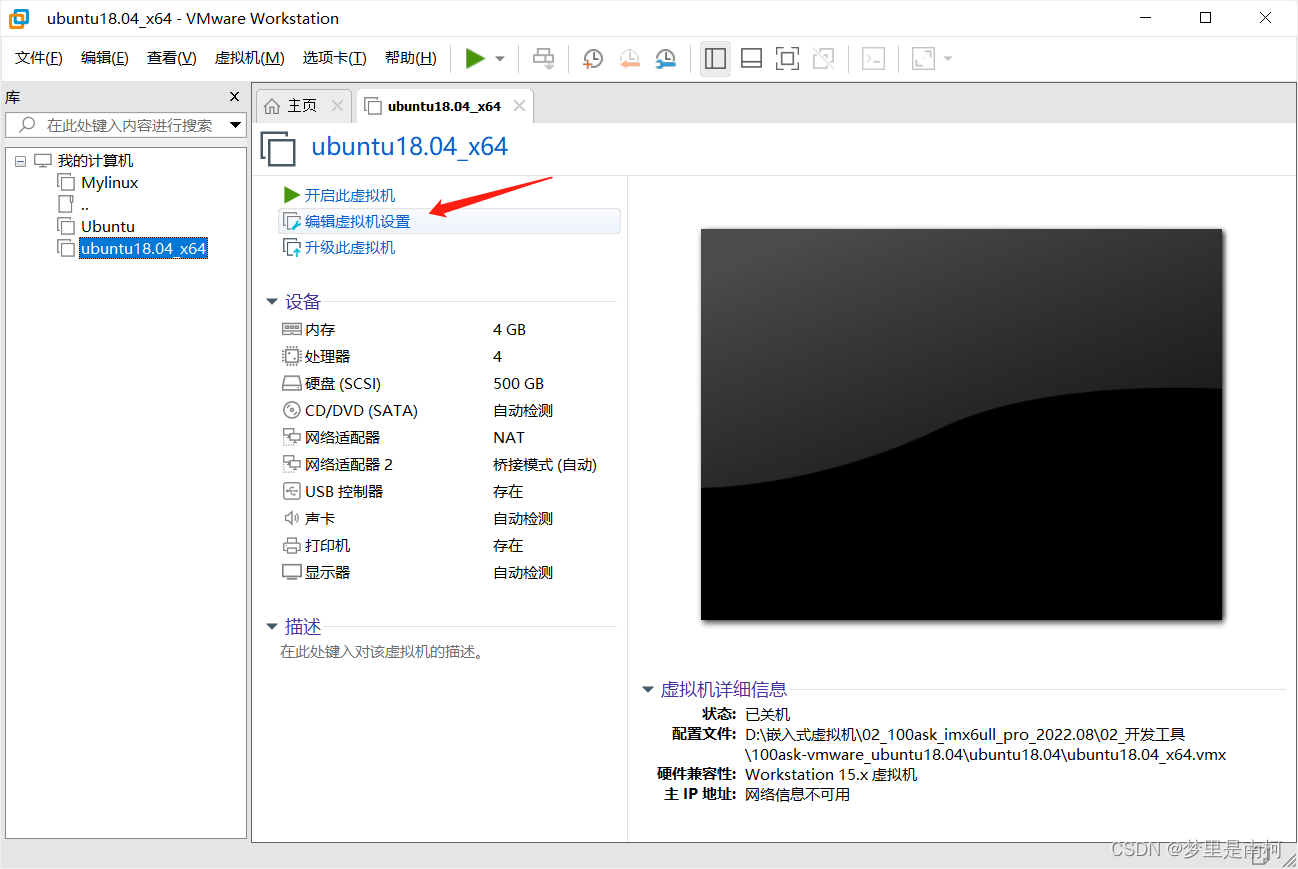Viewport: 1298px width, 869px height.
Task: Click the 内存 device row
Action: click(x=449, y=329)
